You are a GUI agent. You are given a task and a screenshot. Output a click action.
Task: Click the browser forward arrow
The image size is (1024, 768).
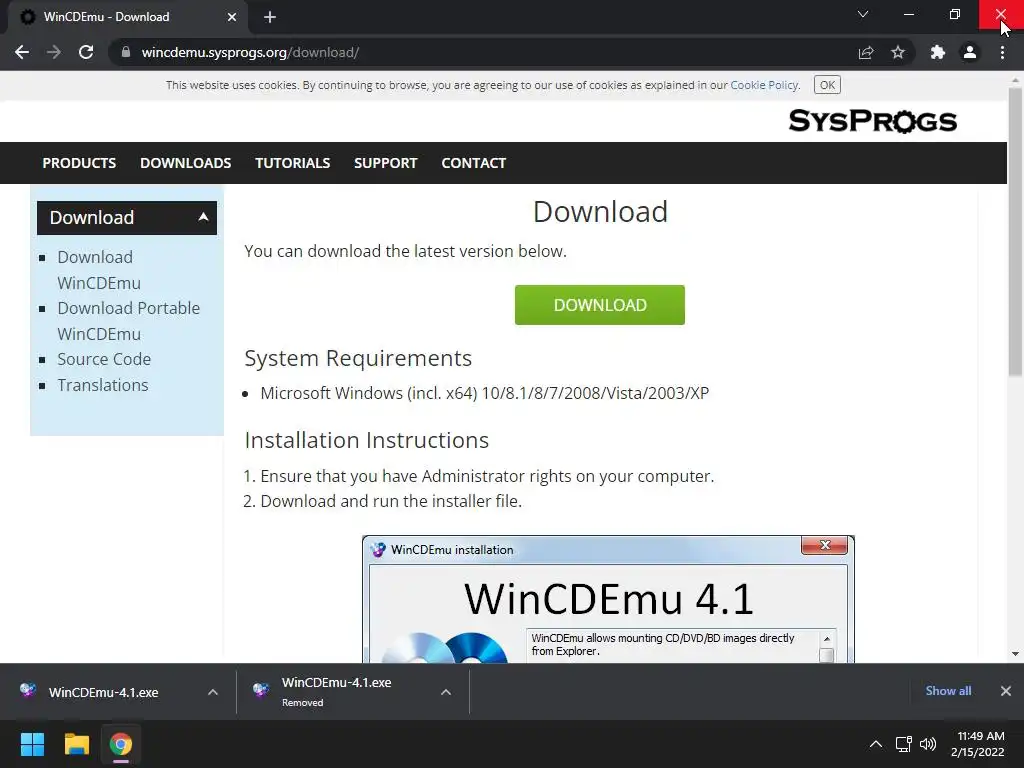[54, 52]
